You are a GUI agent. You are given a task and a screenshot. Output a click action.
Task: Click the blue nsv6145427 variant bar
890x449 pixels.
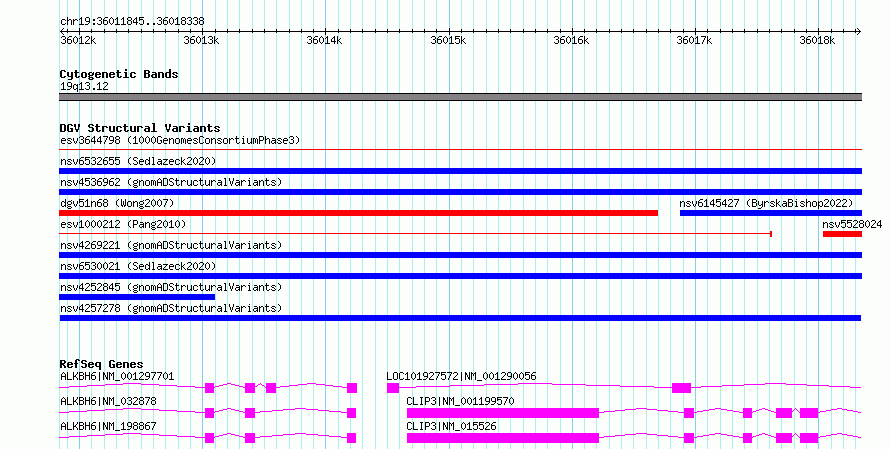(x=771, y=213)
